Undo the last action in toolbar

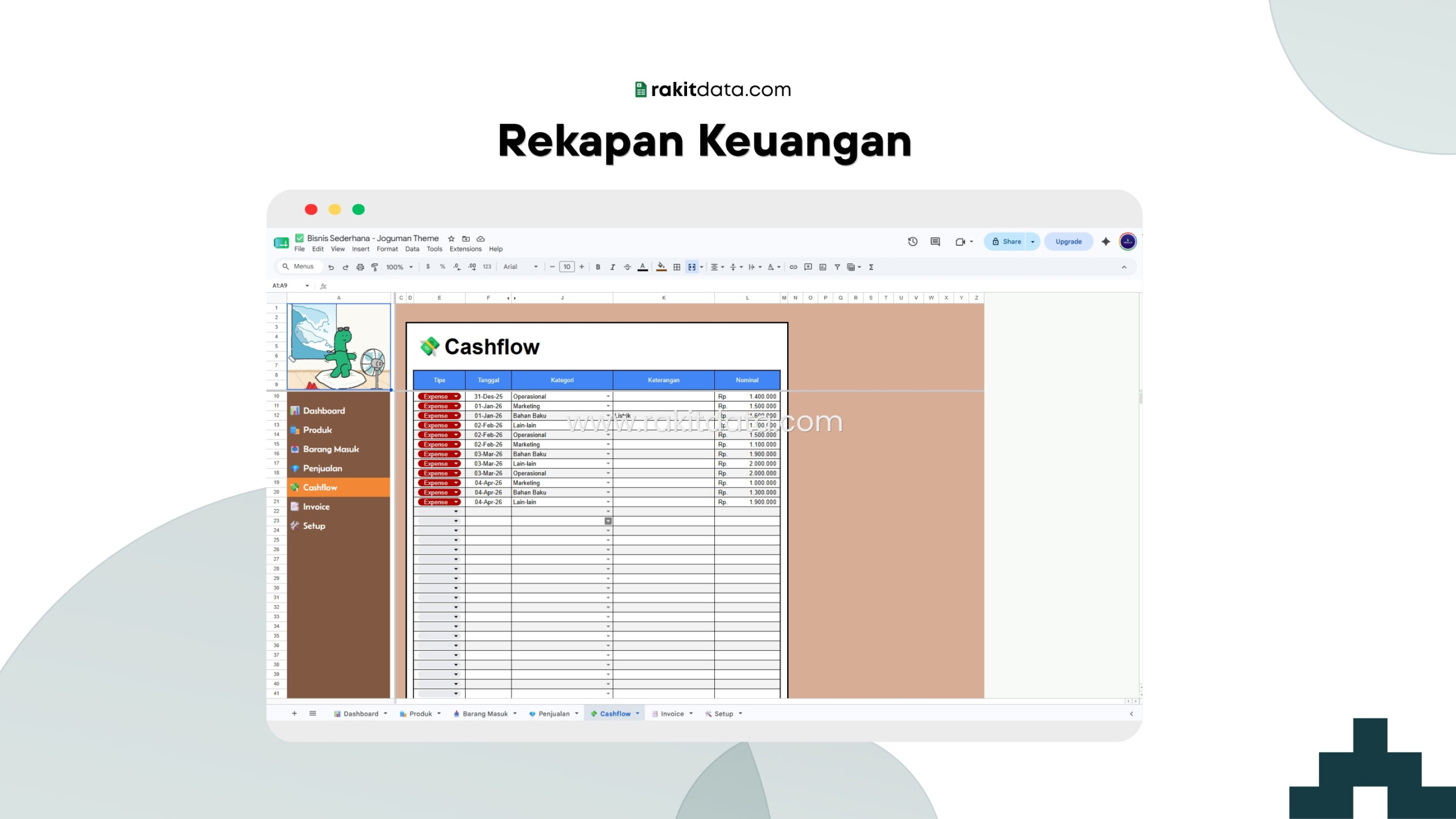[331, 267]
